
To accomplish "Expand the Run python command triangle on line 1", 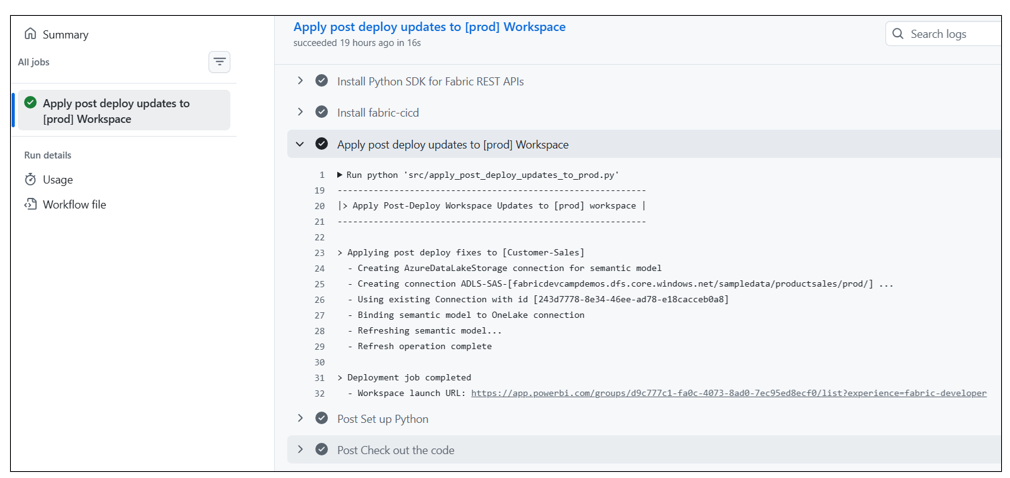I will pos(340,175).
